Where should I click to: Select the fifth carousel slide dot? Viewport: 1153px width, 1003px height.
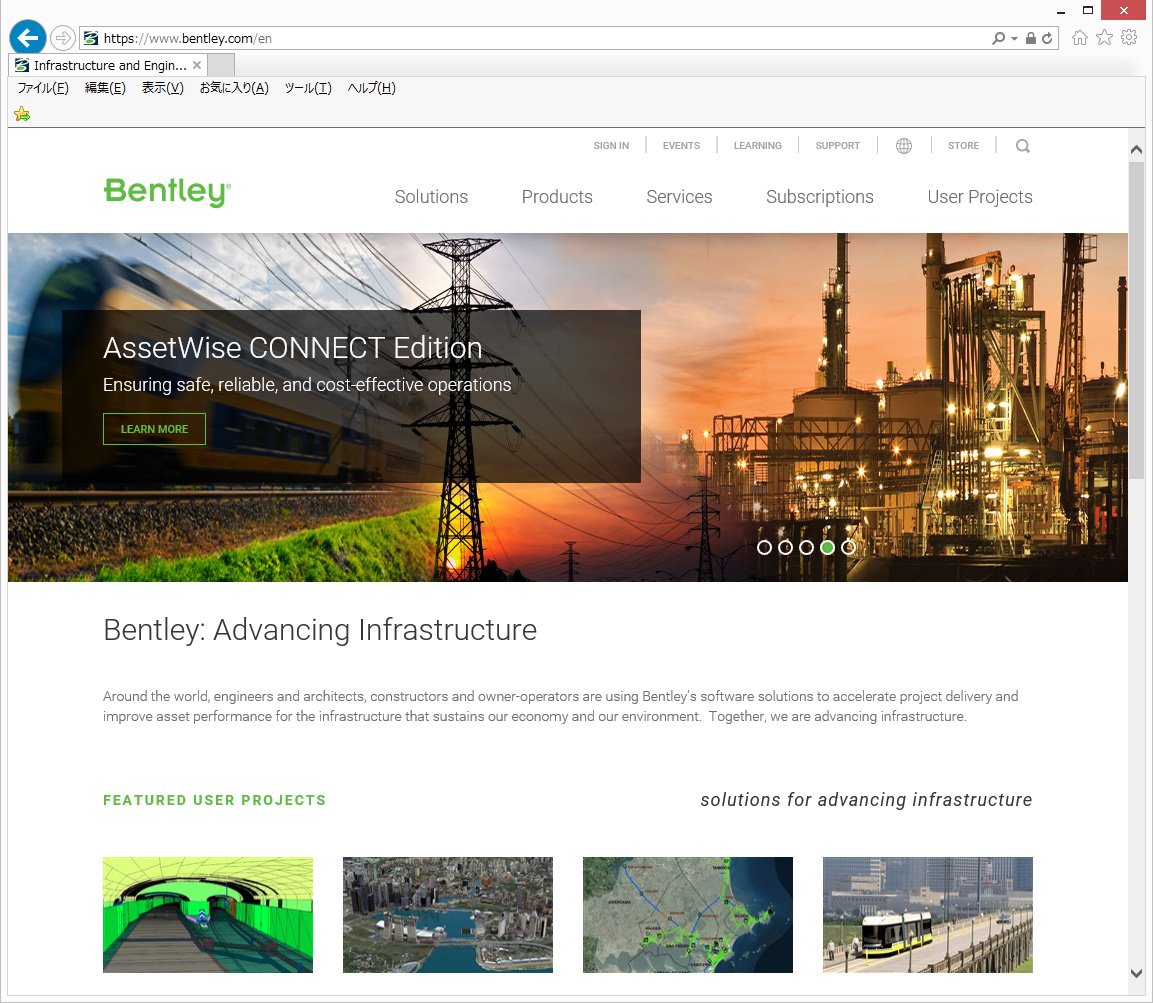pos(849,547)
